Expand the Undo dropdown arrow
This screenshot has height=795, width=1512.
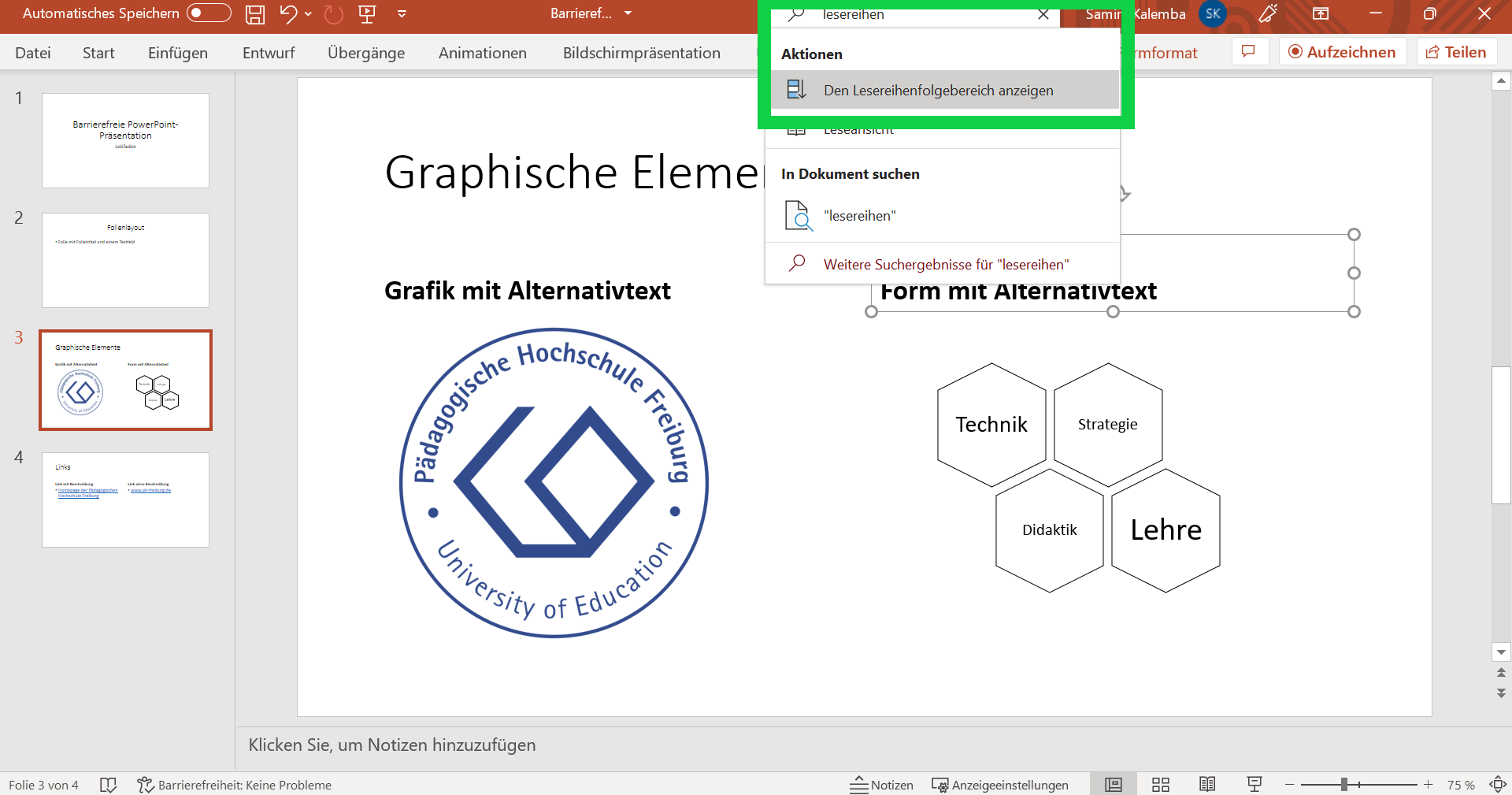[x=308, y=14]
